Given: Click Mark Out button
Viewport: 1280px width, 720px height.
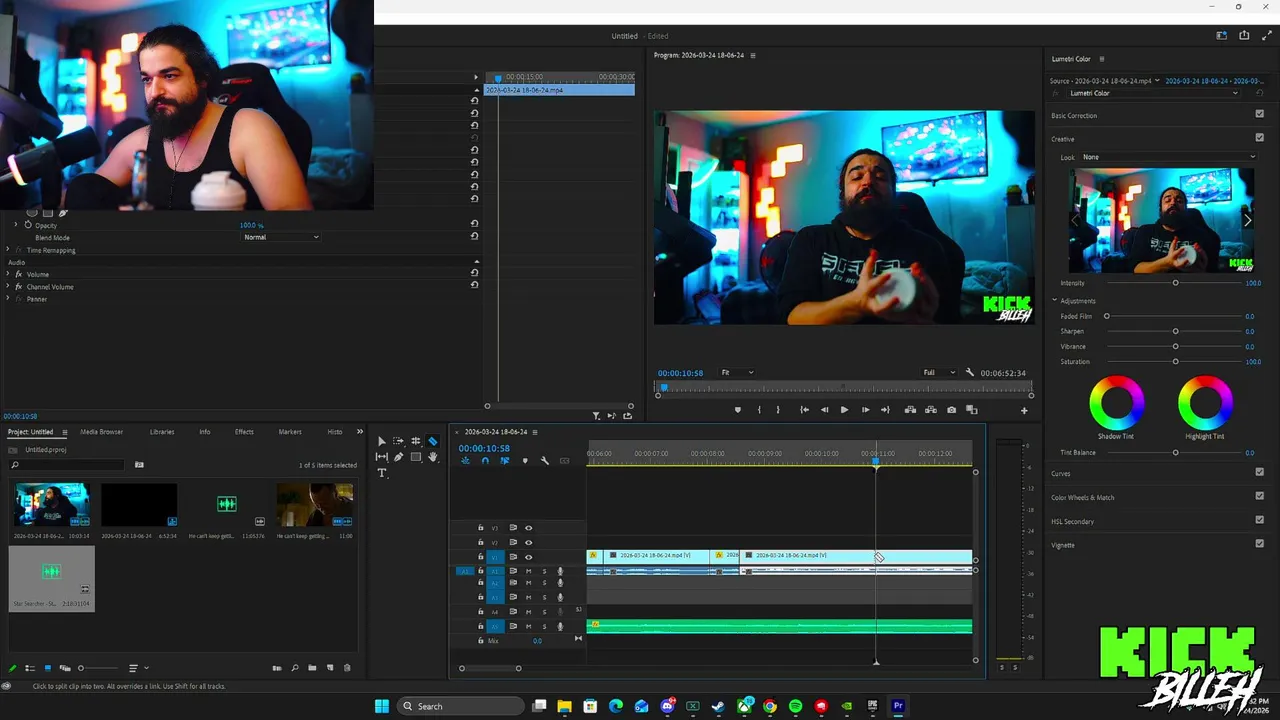Looking at the screenshot, I should (778, 410).
